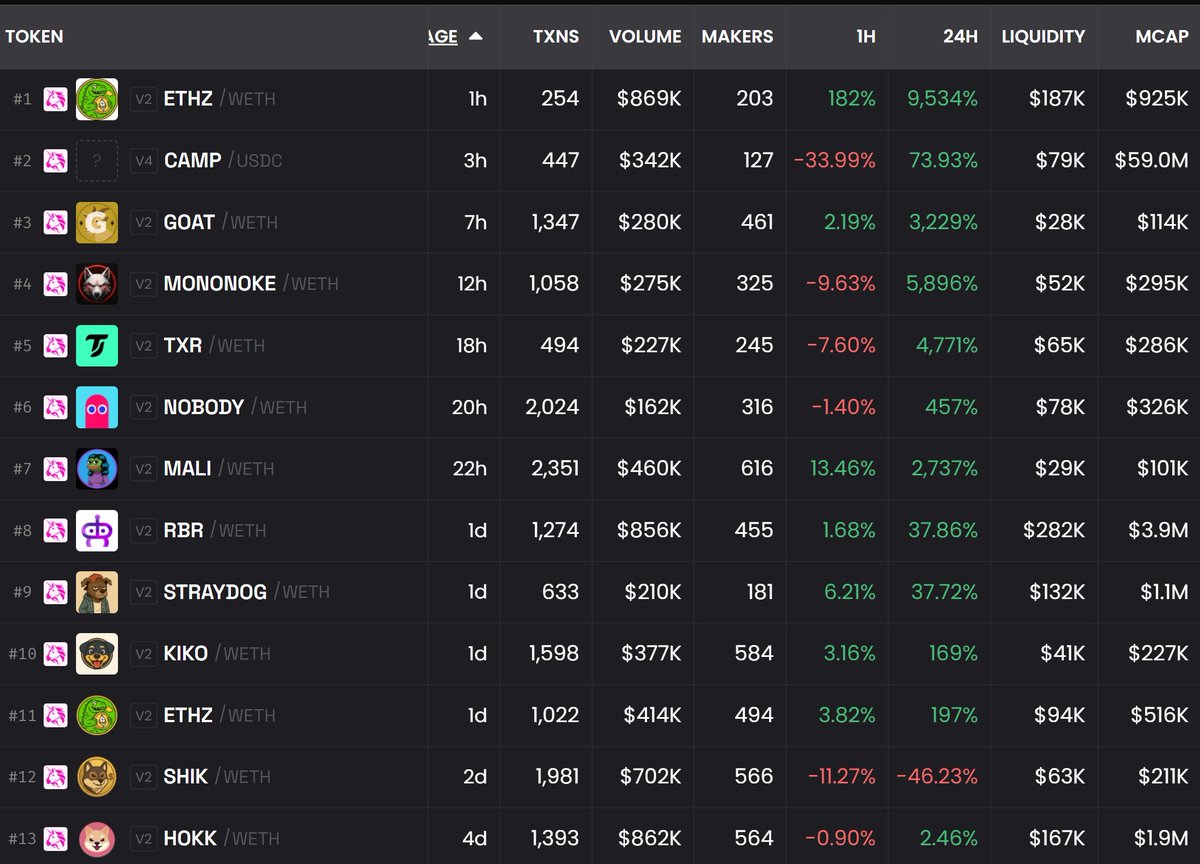Click the placeholder icon for CAMP token
The image size is (1200, 864).
click(97, 160)
